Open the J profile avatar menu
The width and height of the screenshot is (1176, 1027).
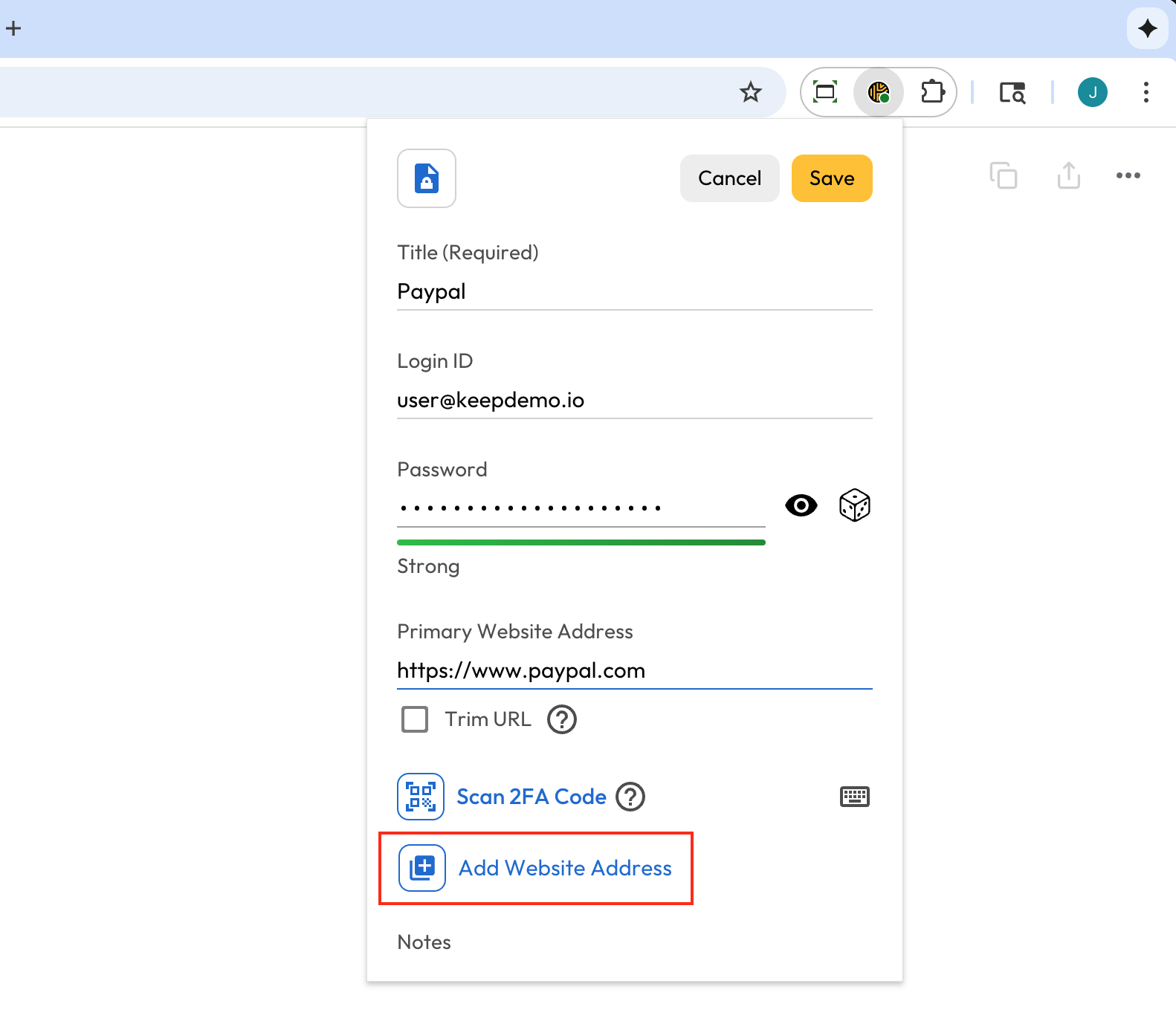[x=1092, y=92]
